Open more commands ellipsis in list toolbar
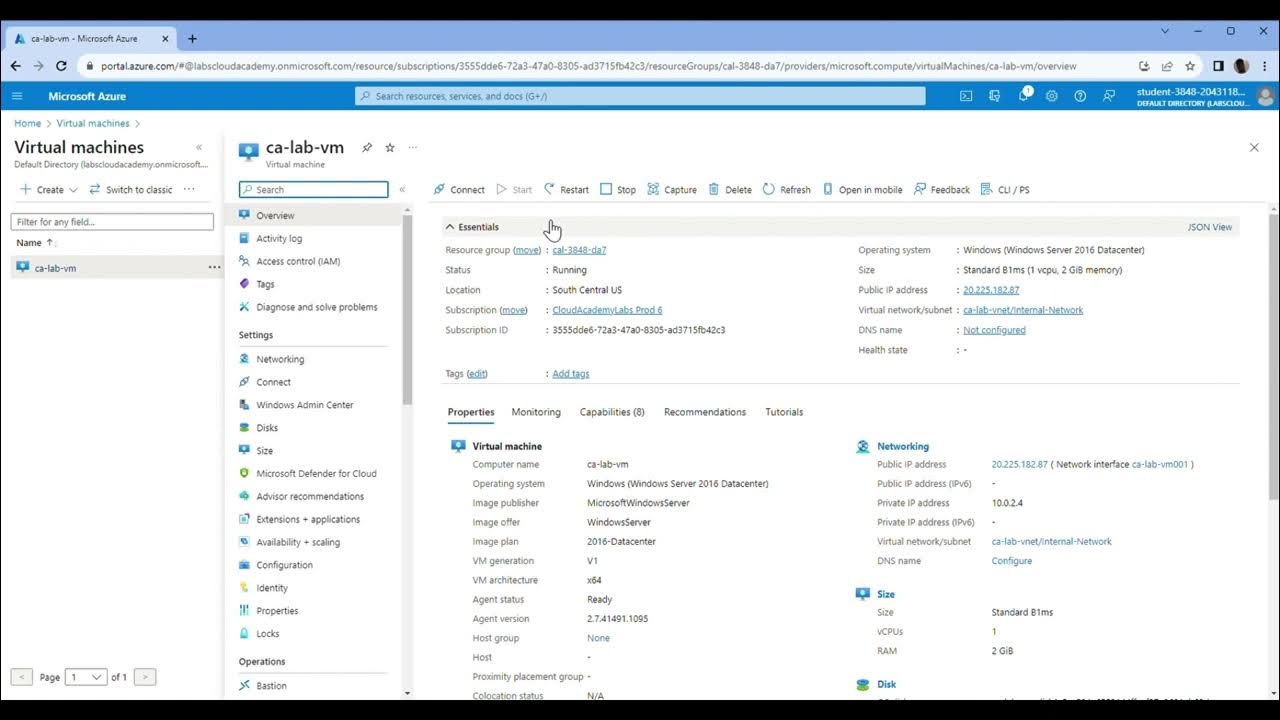The image size is (1280, 720). (189, 189)
